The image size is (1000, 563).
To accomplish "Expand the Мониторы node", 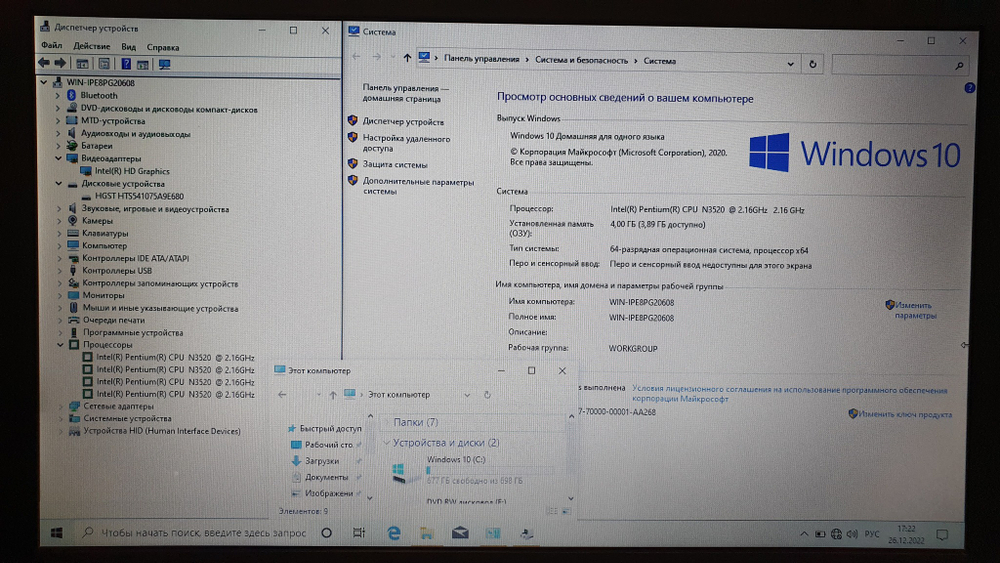I will [x=59, y=296].
